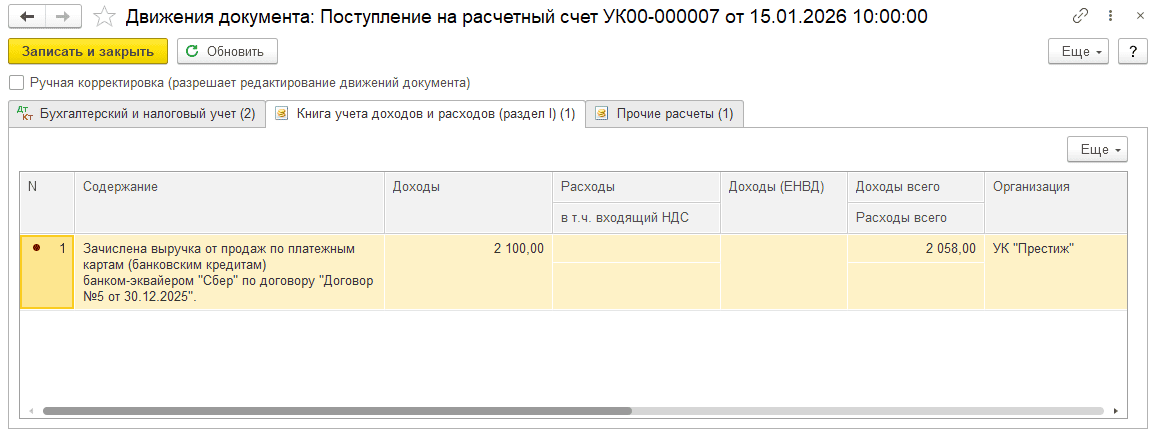
Task: Click the back navigation arrow
Action: tap(26, 17)
